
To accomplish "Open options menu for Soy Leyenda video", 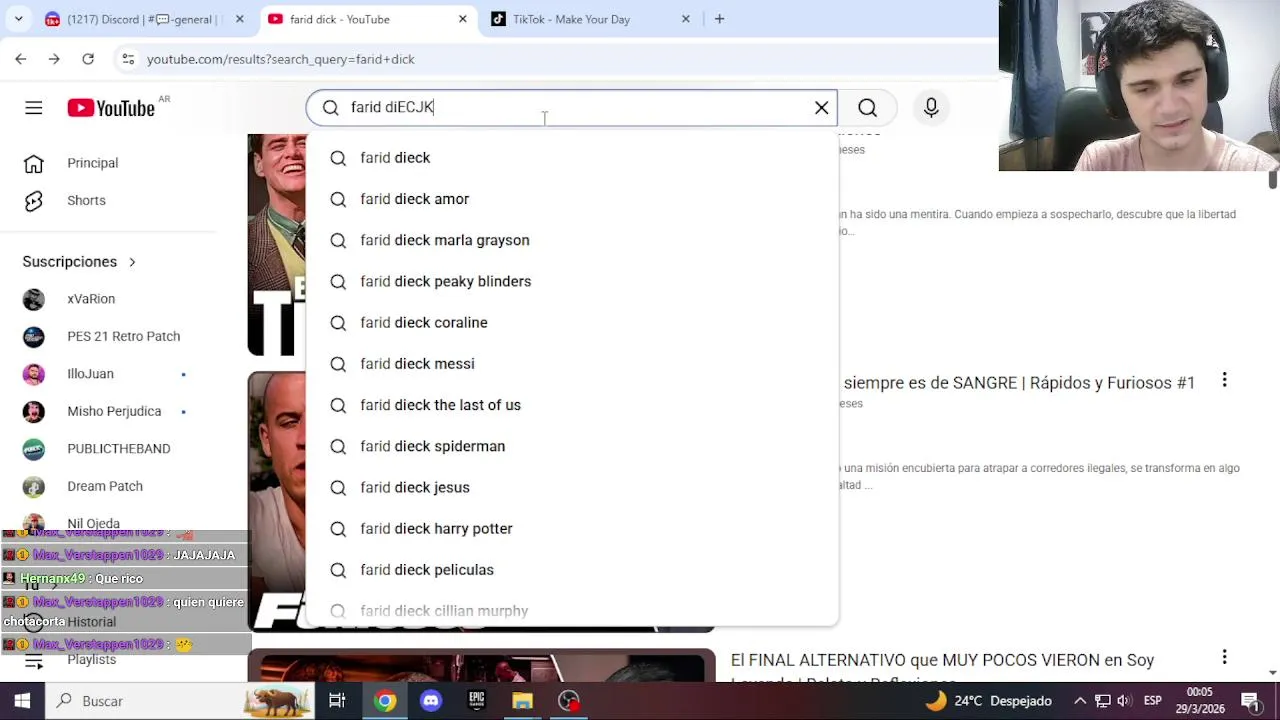I will 1224,657.
